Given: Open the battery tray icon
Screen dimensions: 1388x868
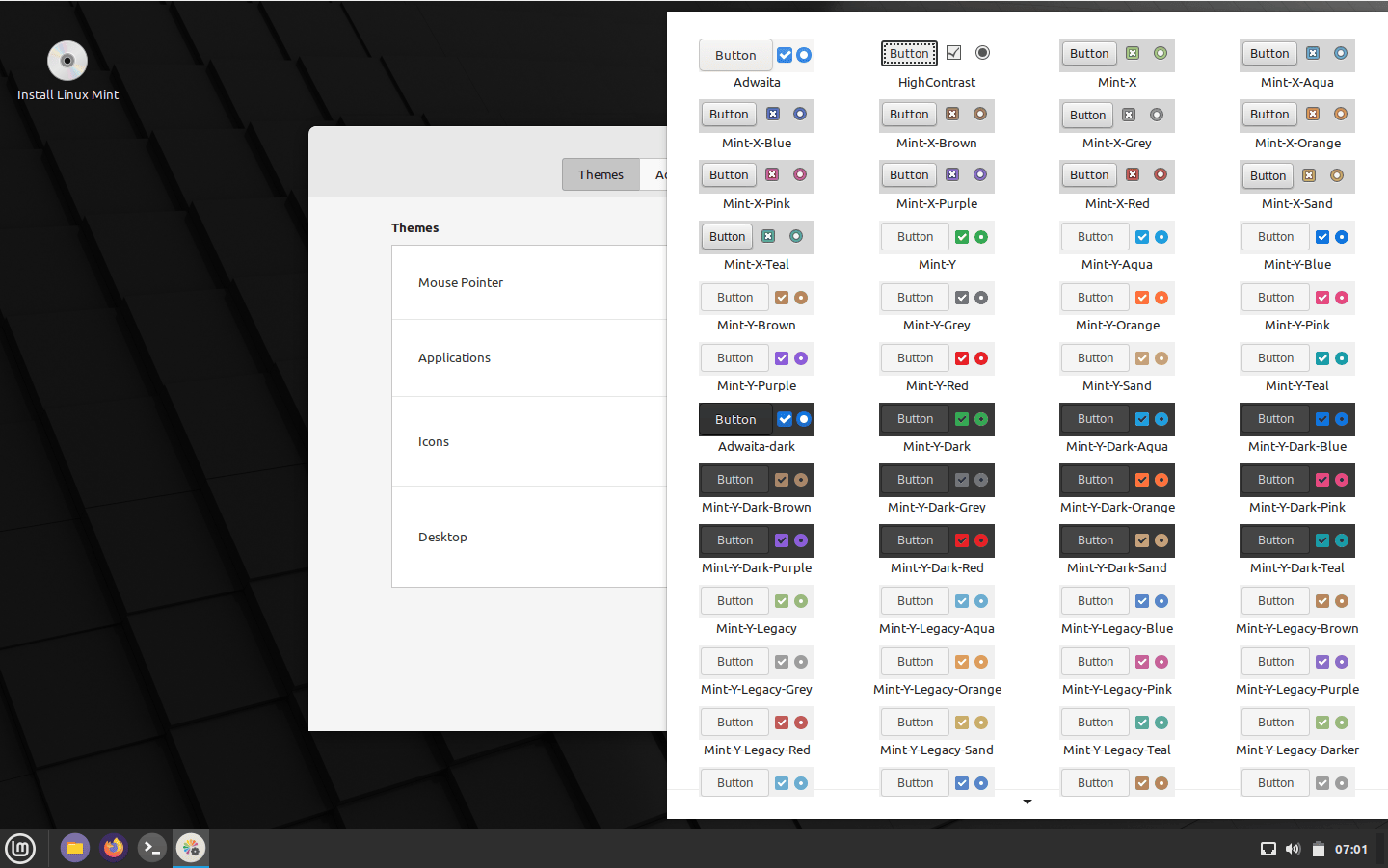Looking at the screenshot, I should pos(1318,849).
